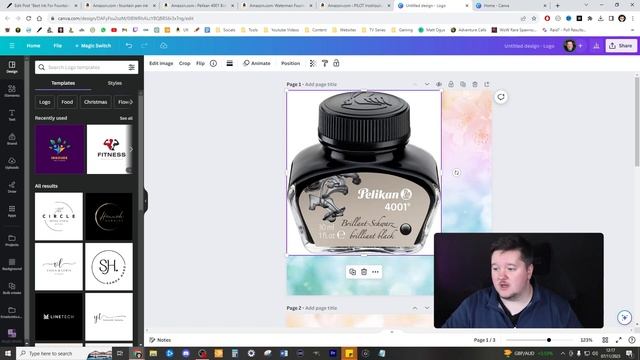Image resolution: width=640 pixels, height=360 pixels.
Task: Enter fullscreen present mode
Action: pyautogui.click(x=619, y=340)
